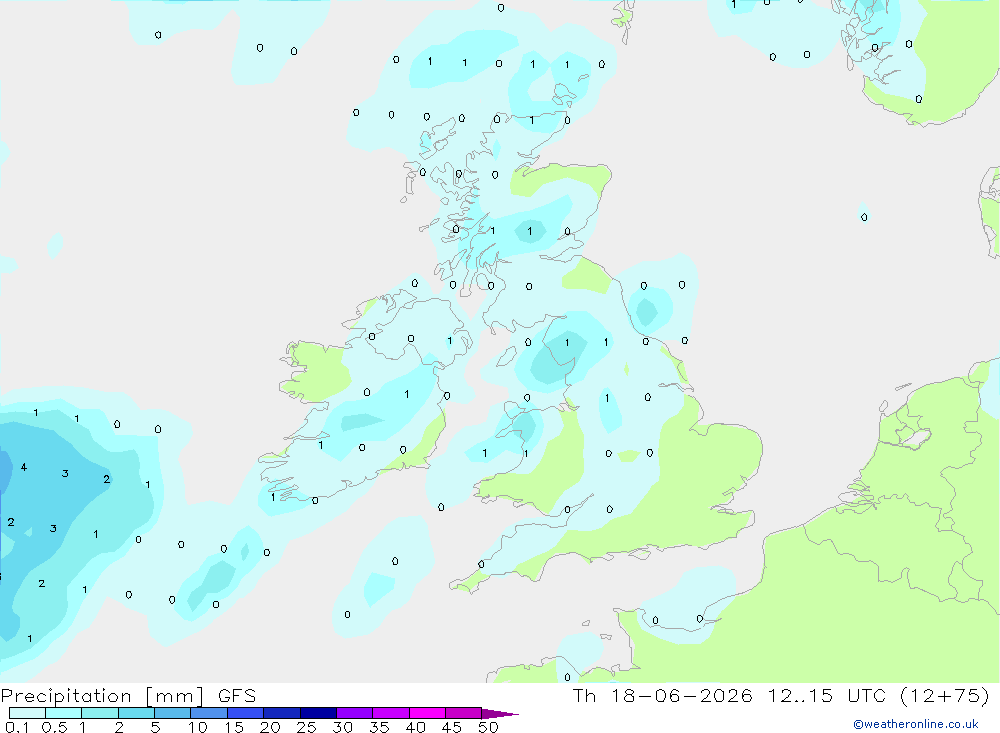The image size is (1000, 733).
Task: Click the 20–25 mm dark blue legend swatch
Action: [281, 713]
